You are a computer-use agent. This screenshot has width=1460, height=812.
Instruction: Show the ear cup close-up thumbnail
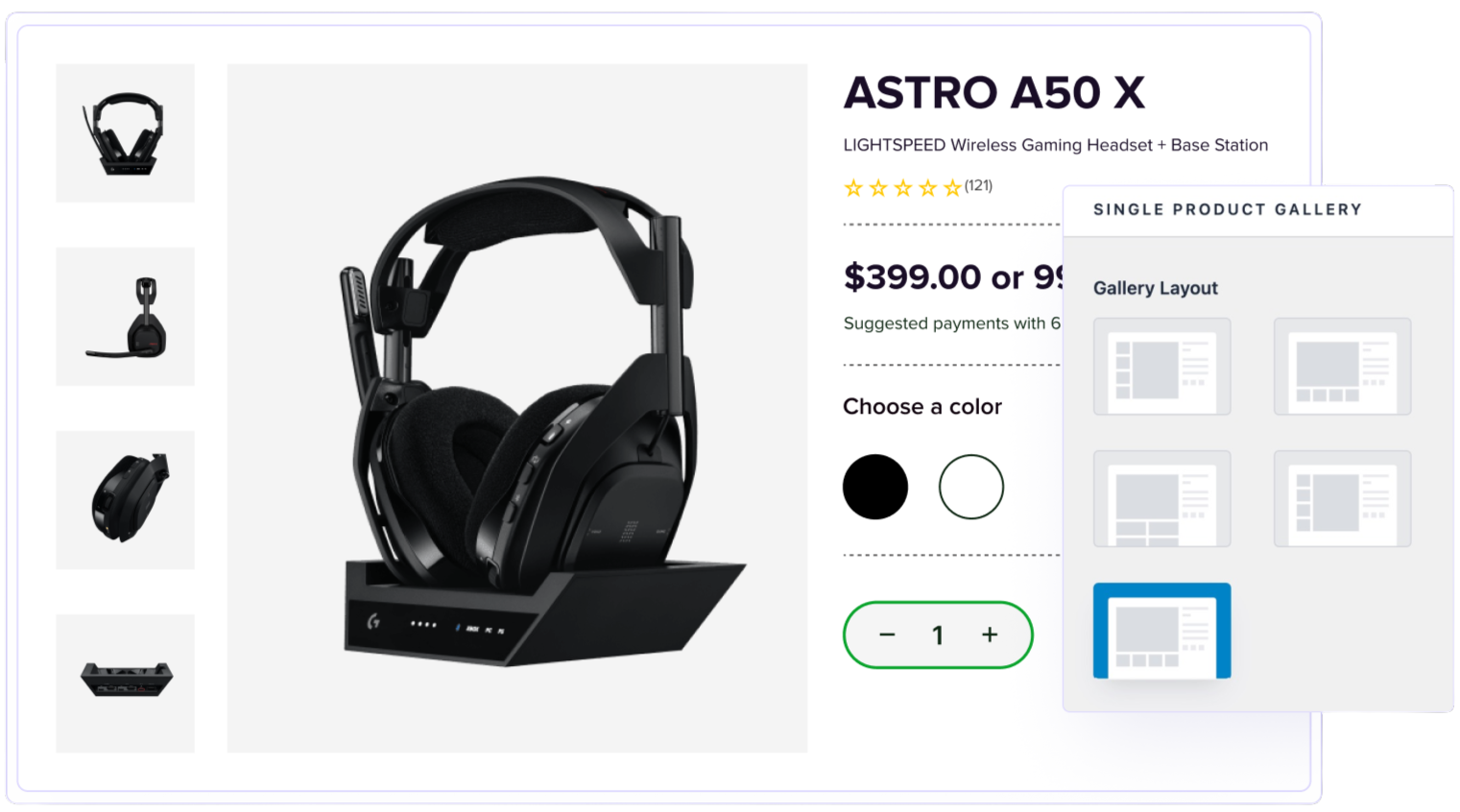pos(125,500)
